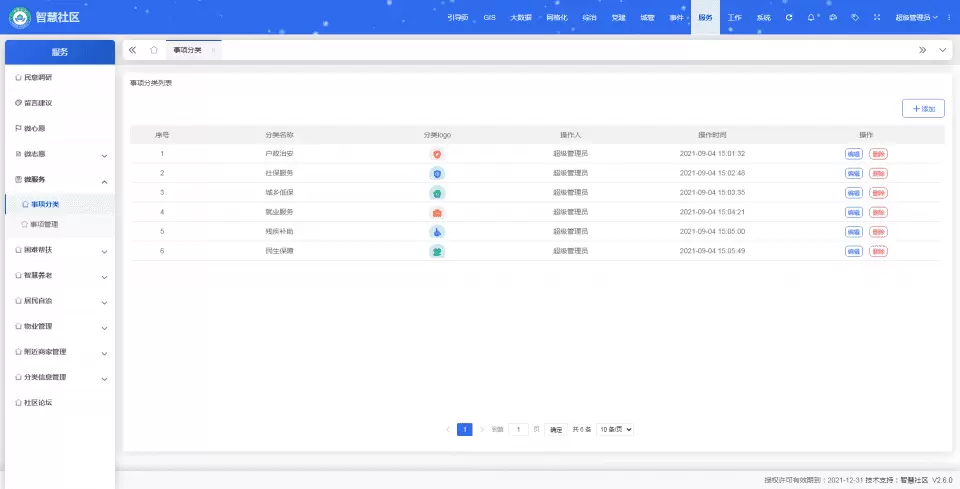This screenshot has height=489, width=960.
Task: Click timestamp 2021-09-04 15:03:35
Action: click(x=712, y=193)
